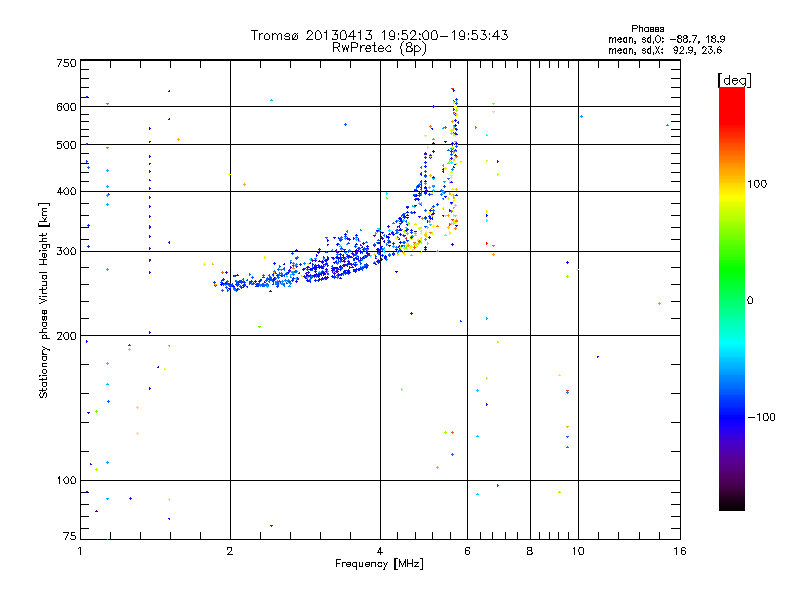Click the 'Phases' header text
Image resolution: width=800 pixels, height=600 pixels.
click(x=647, y=29)
